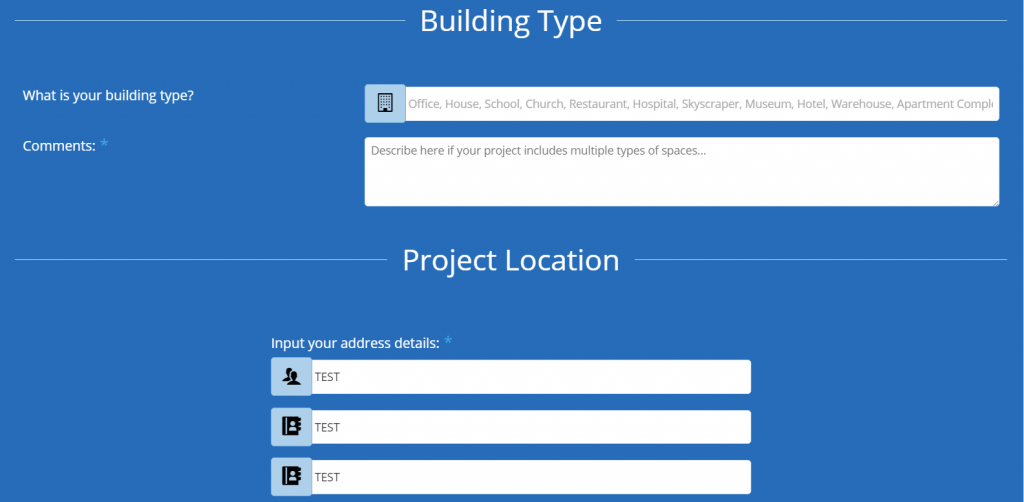Click the divider line left of Project Location

[200, 259]
